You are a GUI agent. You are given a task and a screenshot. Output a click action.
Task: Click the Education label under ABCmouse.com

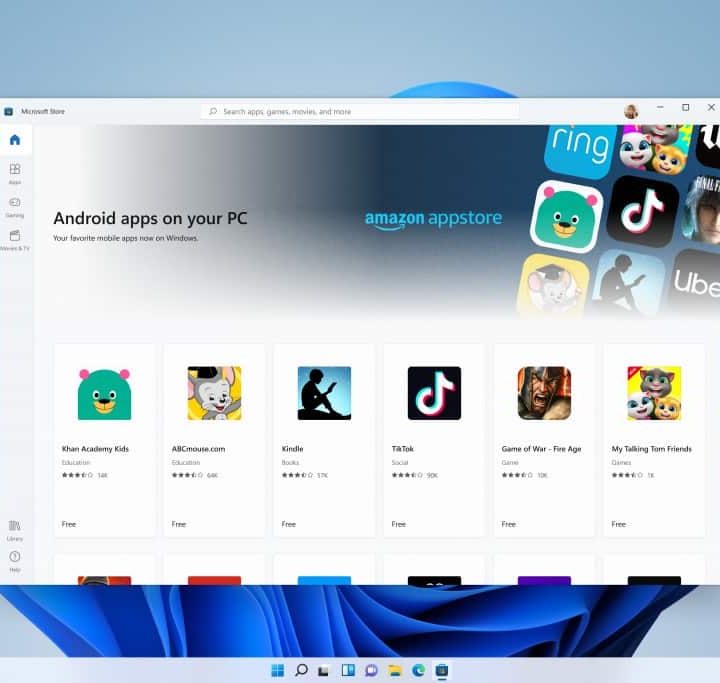tap(186, 463)
